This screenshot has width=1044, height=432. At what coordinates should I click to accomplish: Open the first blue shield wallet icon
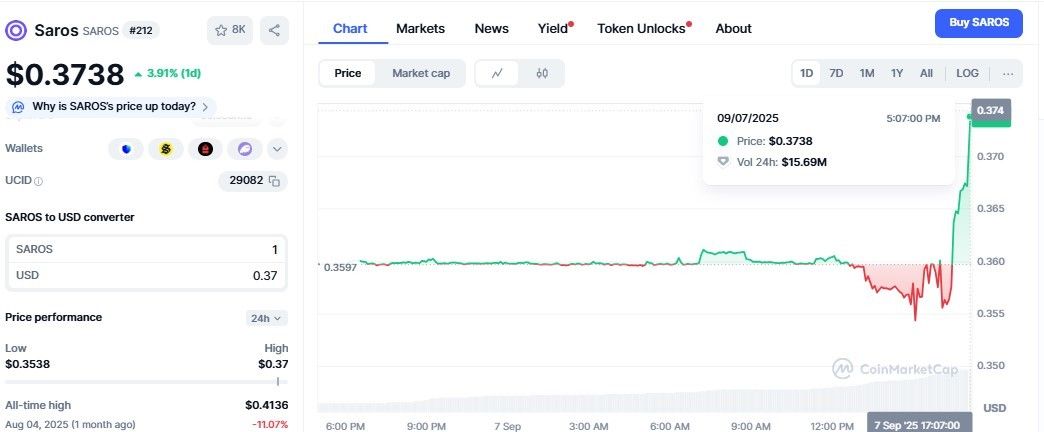click(x=126, y=149)
